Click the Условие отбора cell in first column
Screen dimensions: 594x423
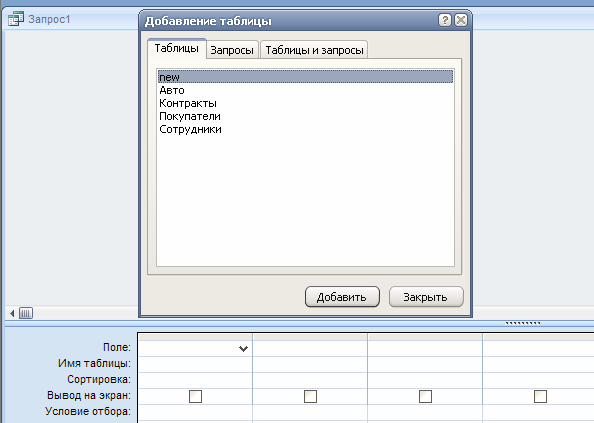click(x=195, y=412)
